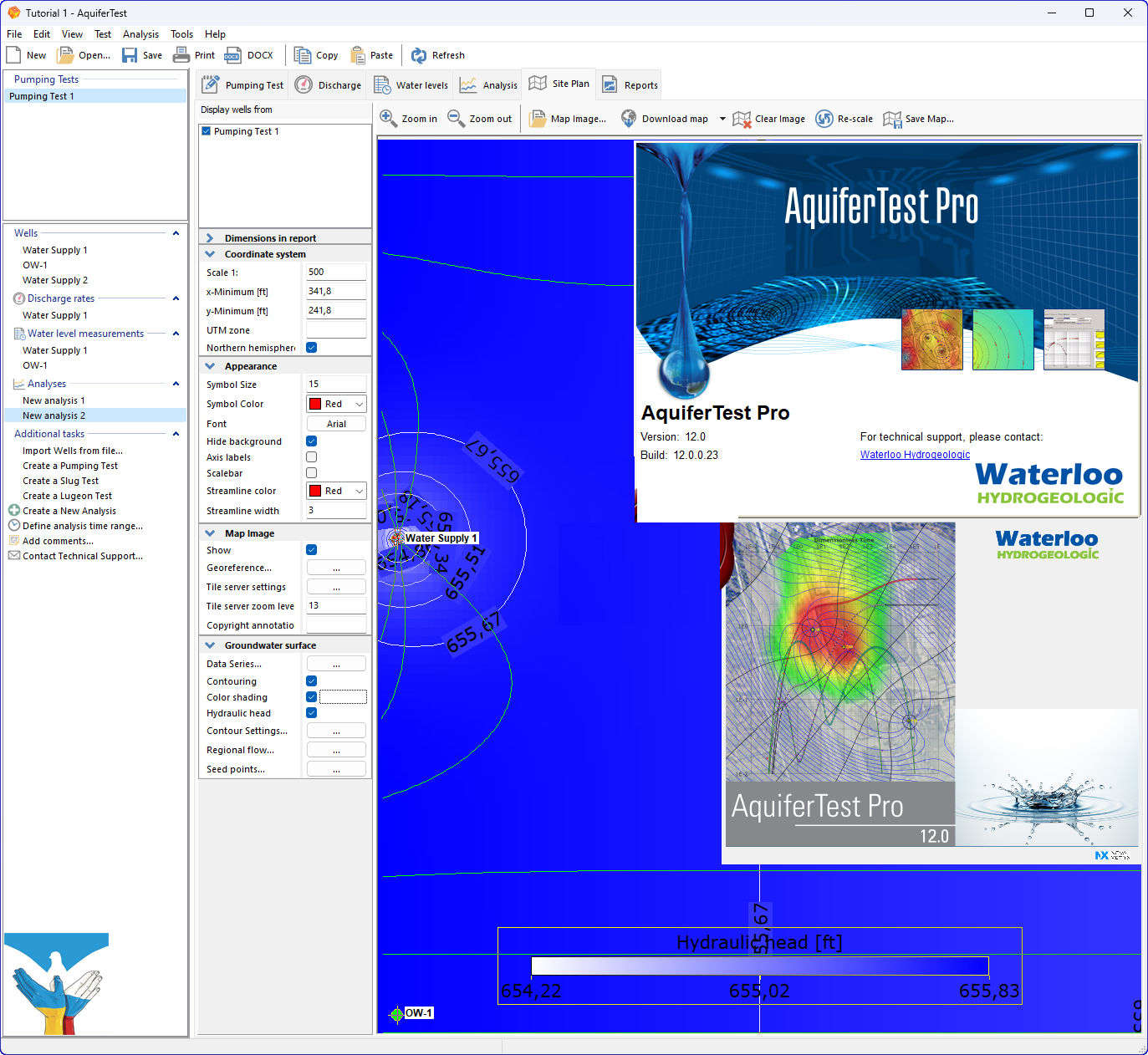Click the Define analysis time range clock icon
Image resolution: width=1148 pixels, height=1055 pixels.
(x=14, y=525)
